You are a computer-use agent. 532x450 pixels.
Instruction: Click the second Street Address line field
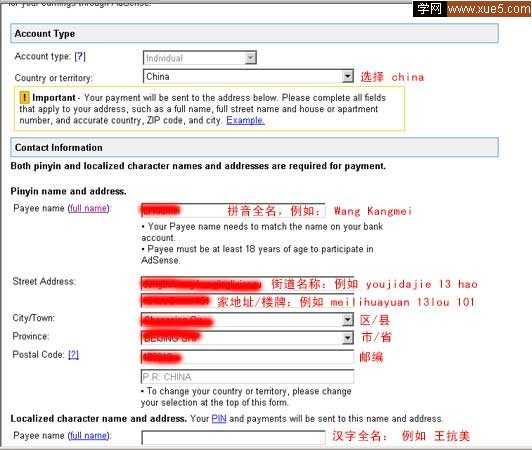247,301
